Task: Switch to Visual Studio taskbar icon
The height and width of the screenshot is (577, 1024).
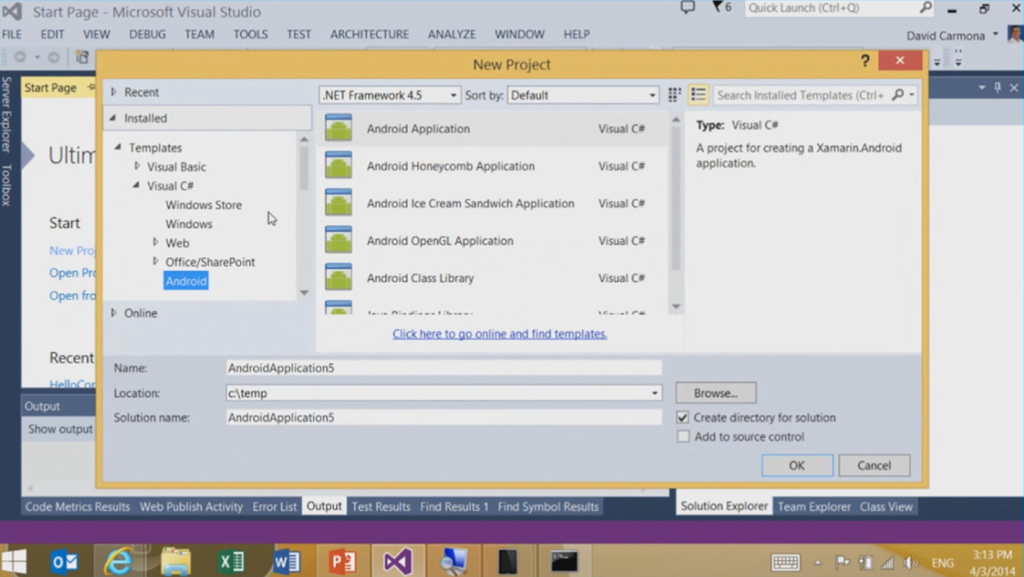Action: click(x=398, y=561)
